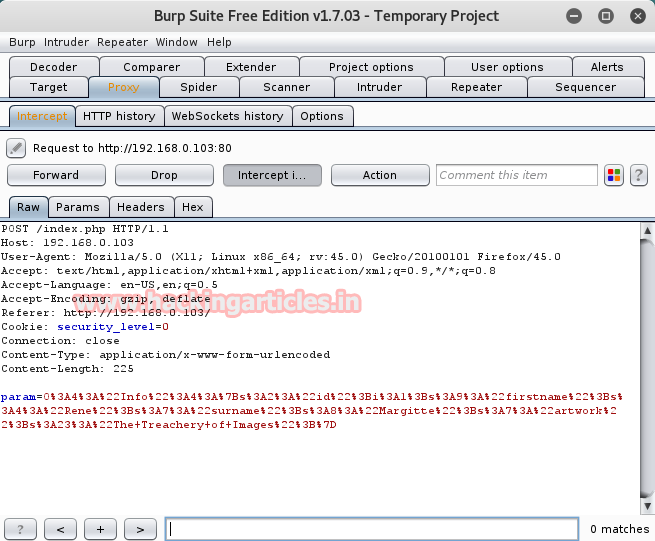This screenshot has height=541, width=655.
Task: Switch to the Extender tab
Action: 251,67
